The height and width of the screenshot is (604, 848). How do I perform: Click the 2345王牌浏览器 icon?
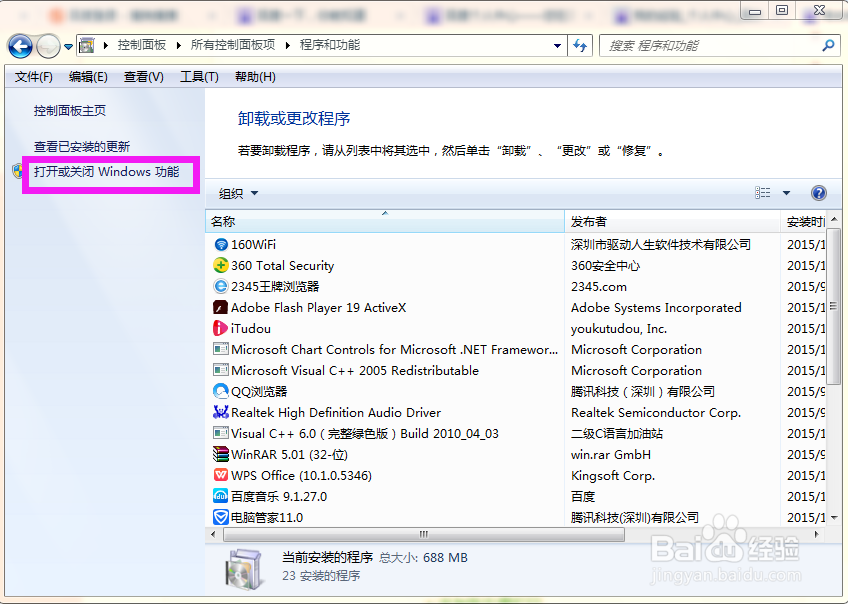(x=221, y=287)
